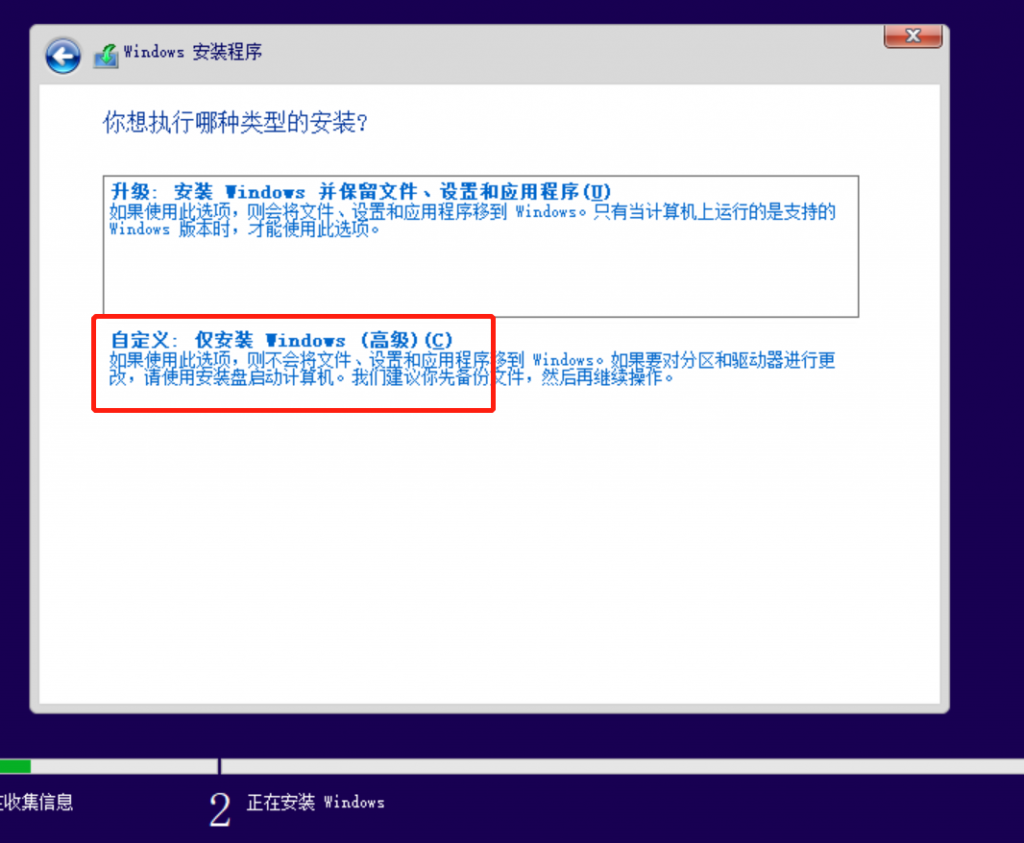Click the 仅安装 Windows（高级）bold title
Viewport: 1024px width, 843px height.
click(290, 340)
